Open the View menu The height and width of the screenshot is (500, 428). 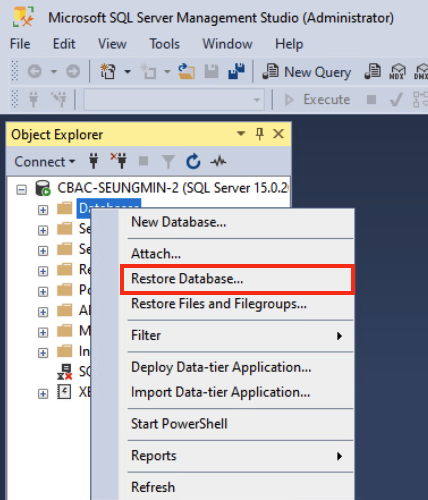112,44
